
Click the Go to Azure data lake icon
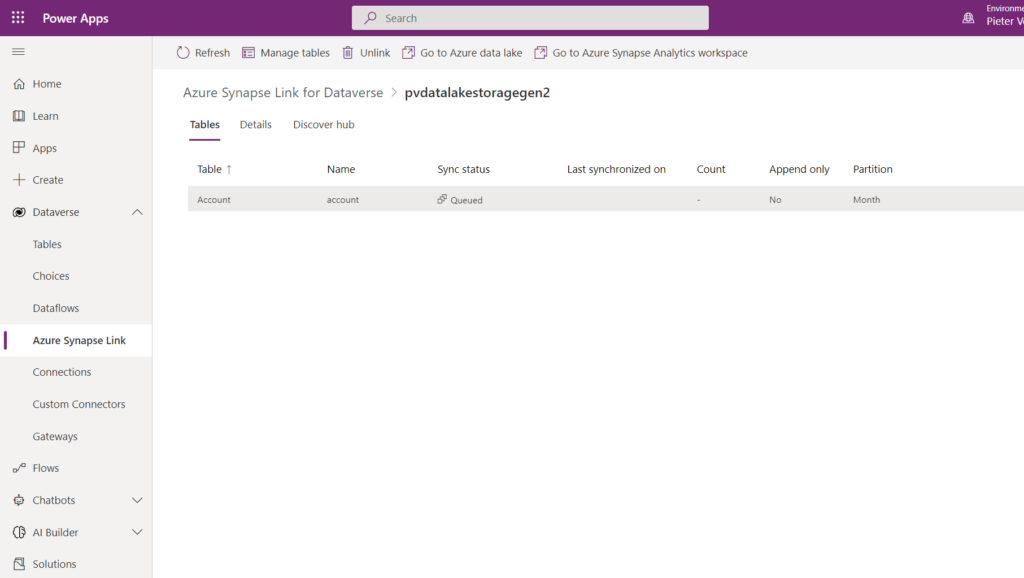click(x=408, y=52)
